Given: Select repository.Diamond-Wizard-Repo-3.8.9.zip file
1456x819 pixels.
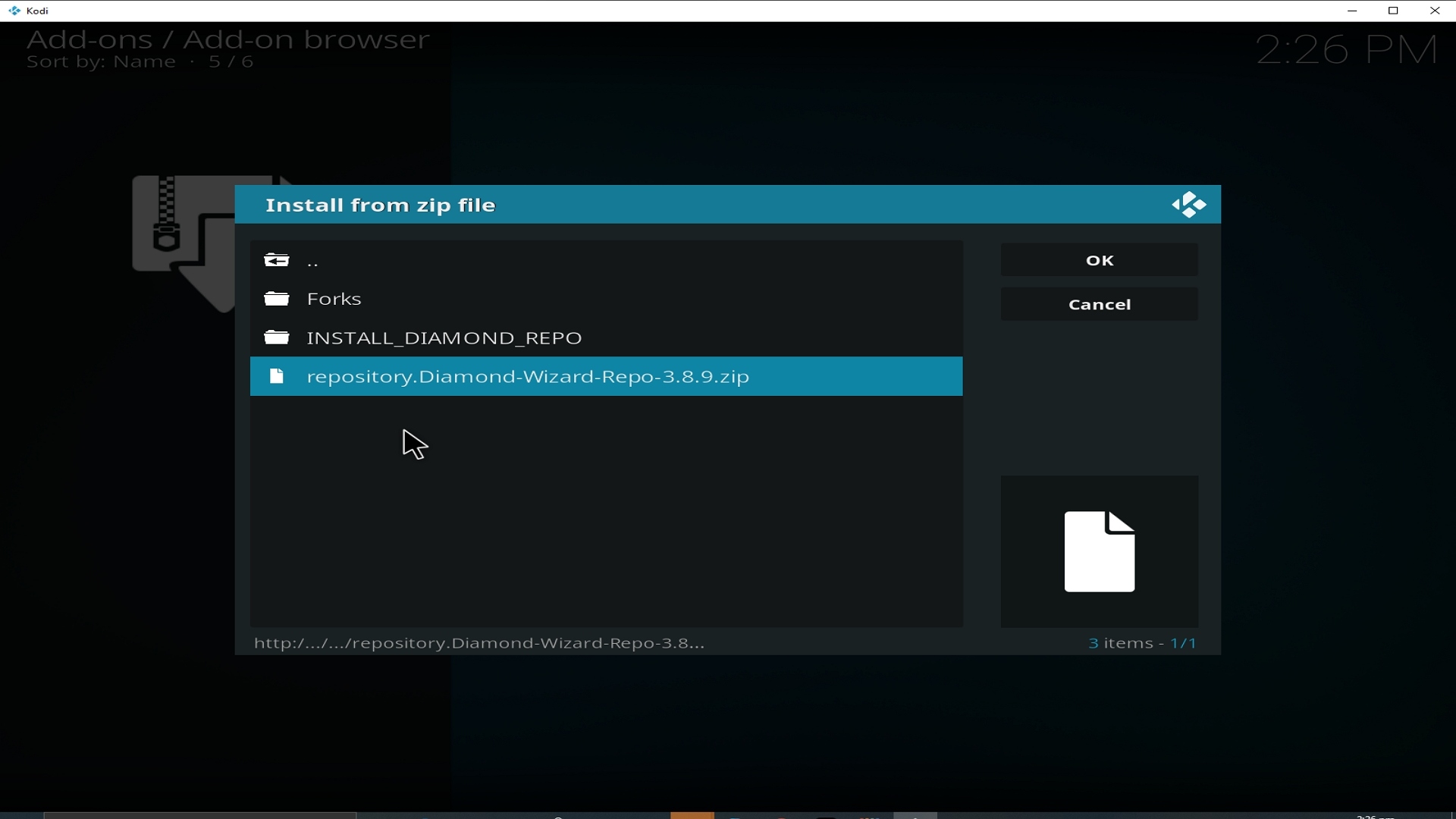Looking at the screenshot, I should click(607, 377).
